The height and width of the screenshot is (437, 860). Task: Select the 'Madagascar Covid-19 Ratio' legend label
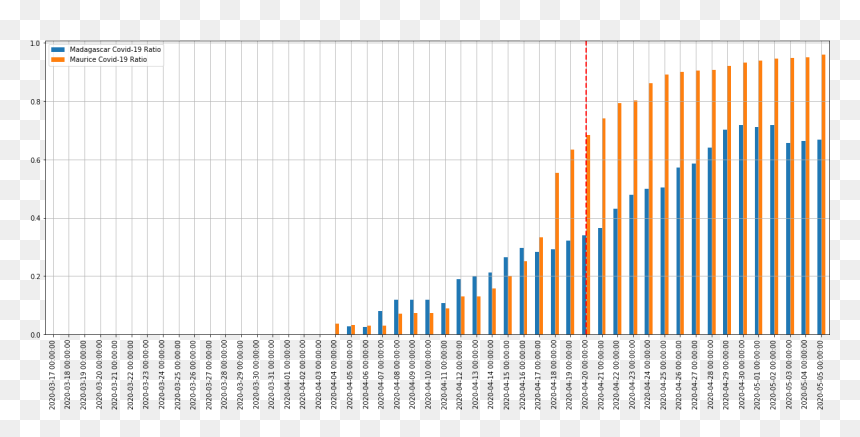(115, 49)
